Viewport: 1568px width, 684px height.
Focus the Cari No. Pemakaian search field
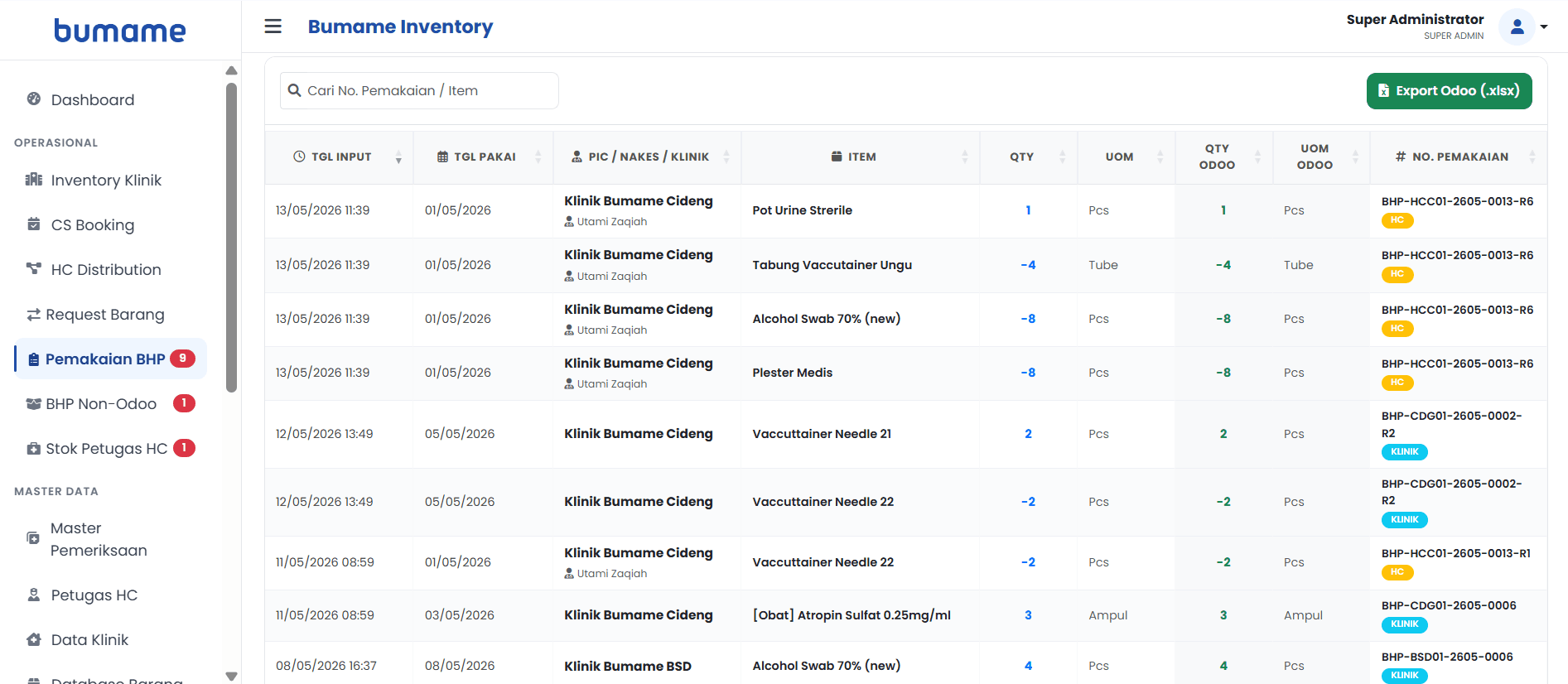[419, 90]
